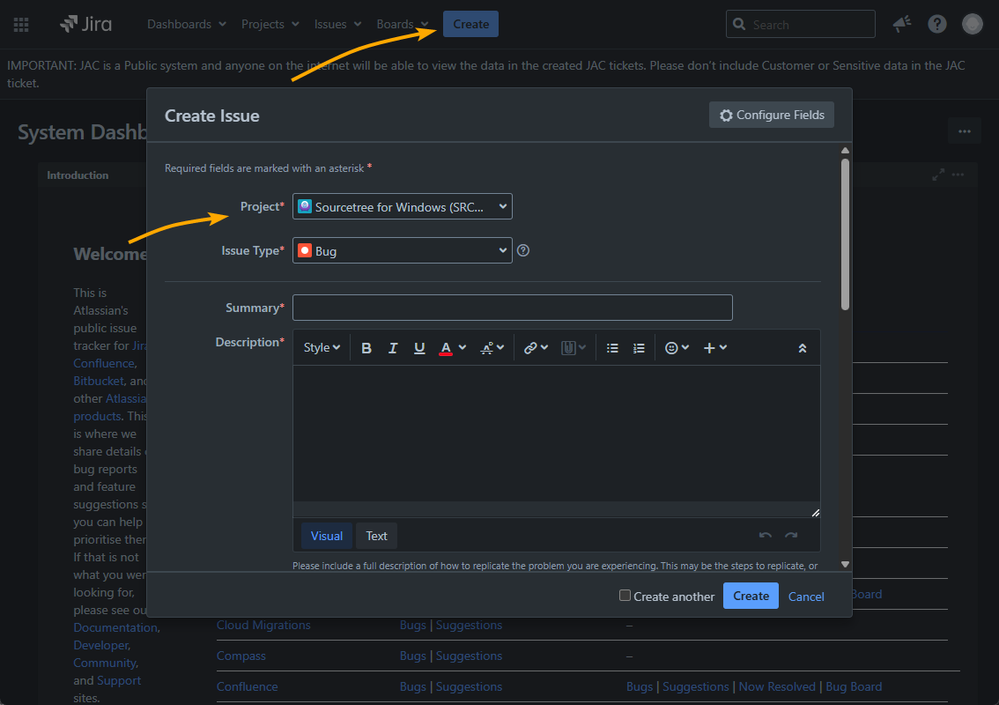Click the attachment icon in editor toolbar
The height and width of the screenshot is (705, 999).
568,348
